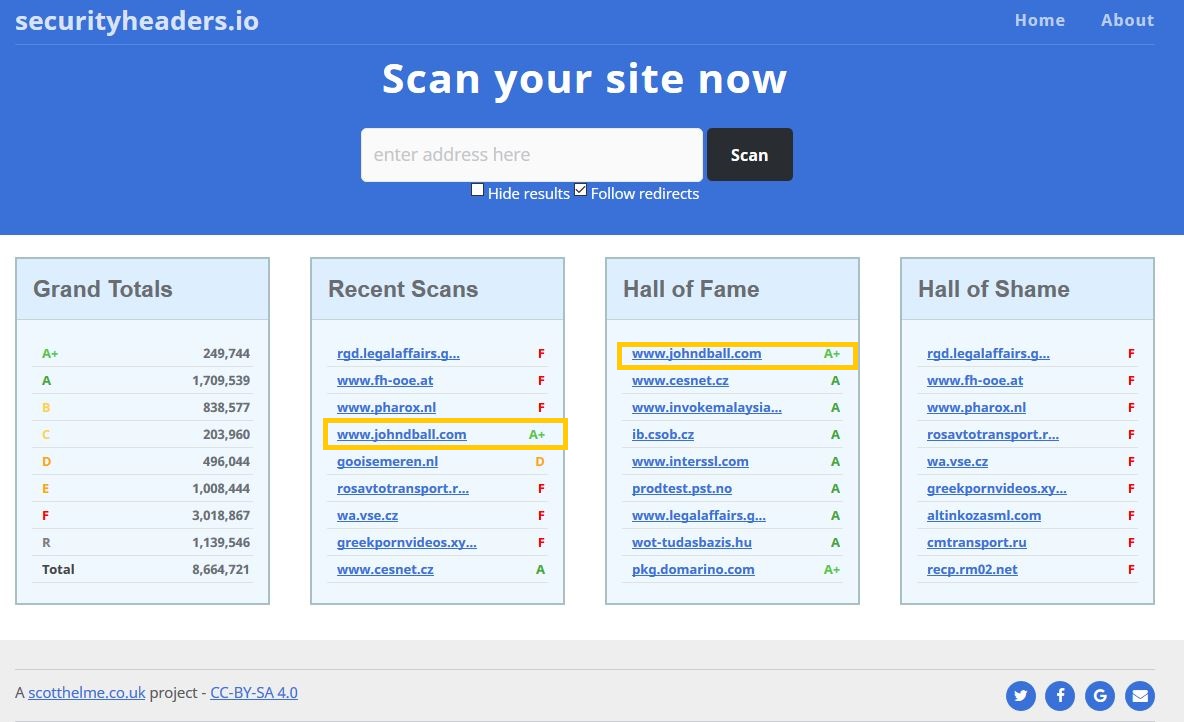The height and width of the screenshot is (722, 1184).
Task: Click the Grand Totals panel heading
Action: (x=103, y=289)
